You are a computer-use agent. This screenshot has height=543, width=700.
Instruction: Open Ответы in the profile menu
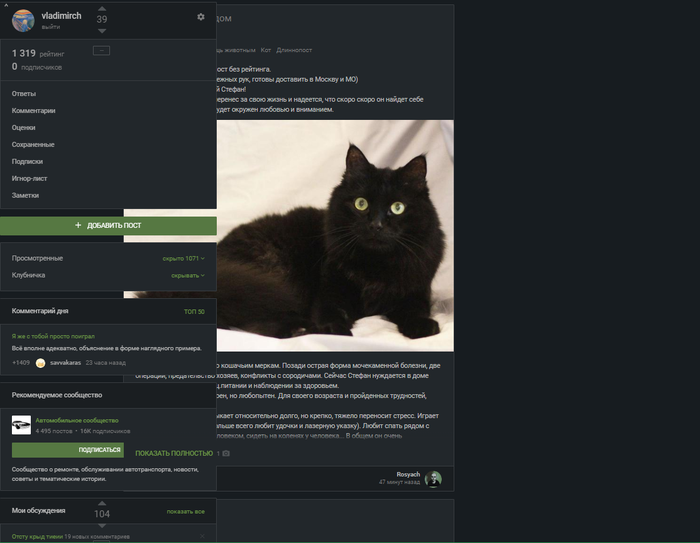click(24, 93)
